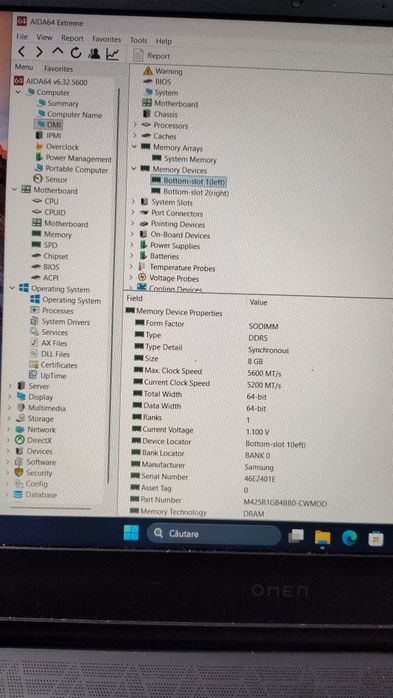Viewport: 393px width, 698px height.
Task: Click the Forward navigation arrow
Action: (x=39, y=53)
